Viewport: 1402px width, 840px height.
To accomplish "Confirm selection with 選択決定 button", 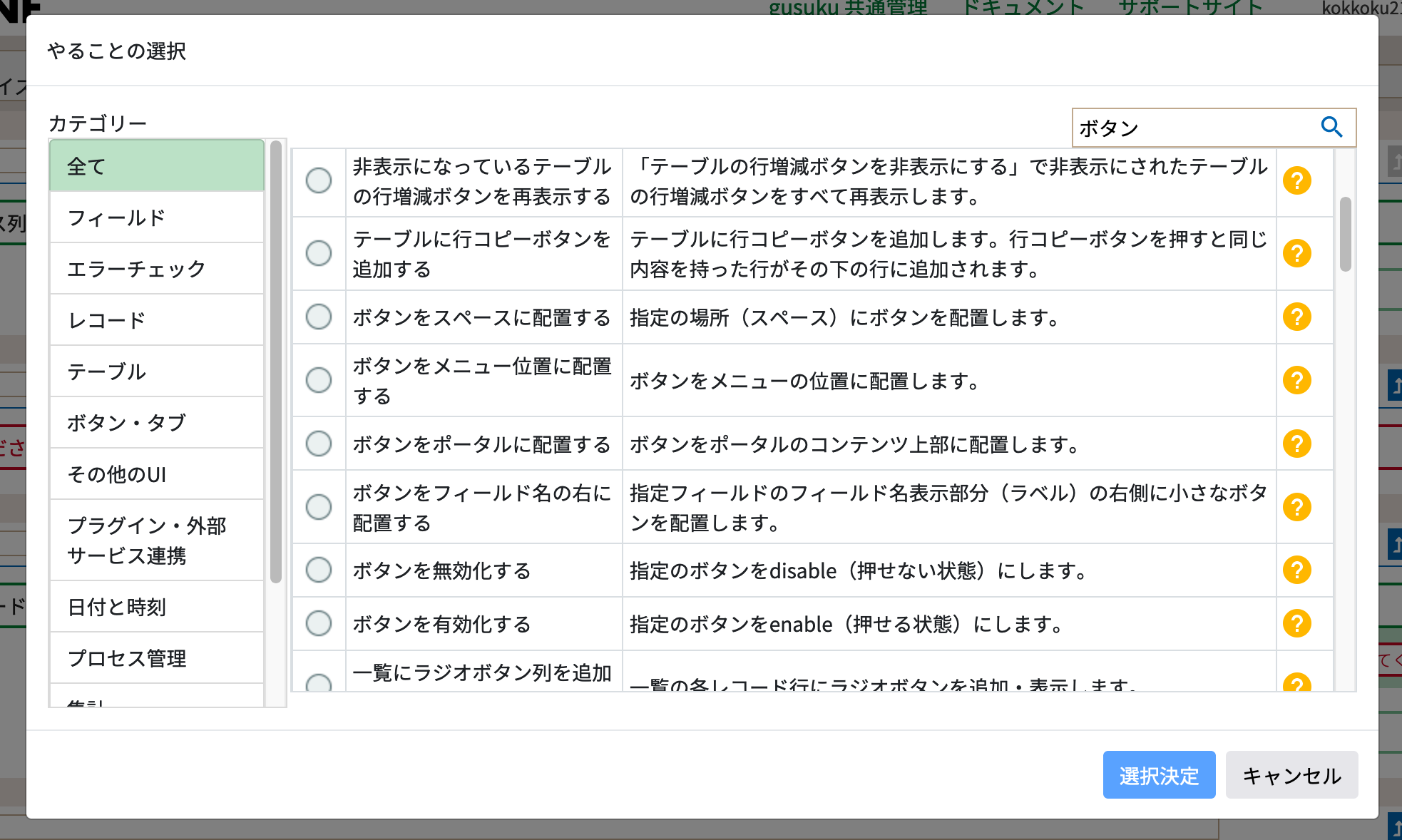I will (1158, 775).
